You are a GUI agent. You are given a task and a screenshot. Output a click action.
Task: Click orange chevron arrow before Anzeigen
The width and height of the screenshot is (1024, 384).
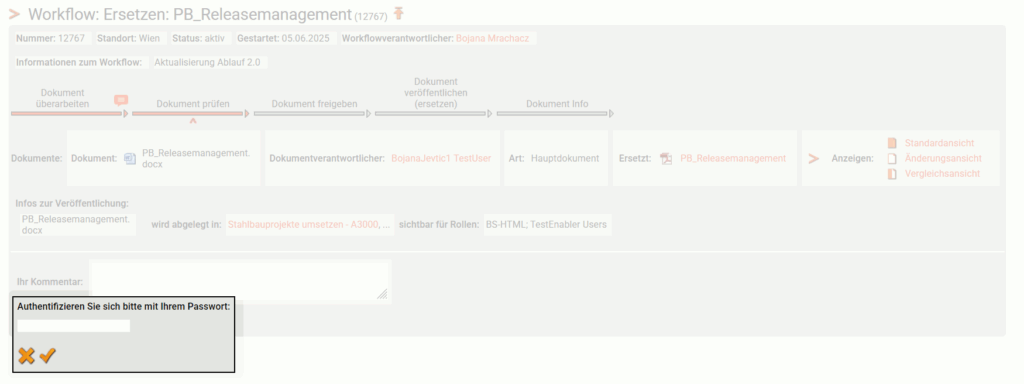point(814,158)
